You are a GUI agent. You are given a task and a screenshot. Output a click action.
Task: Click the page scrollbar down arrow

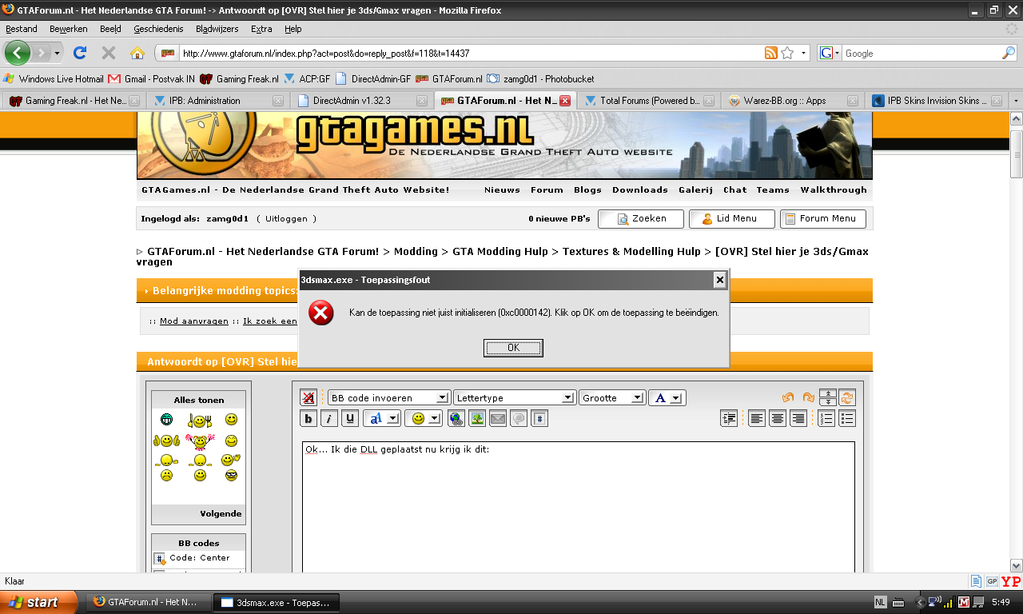point(1016,565)
